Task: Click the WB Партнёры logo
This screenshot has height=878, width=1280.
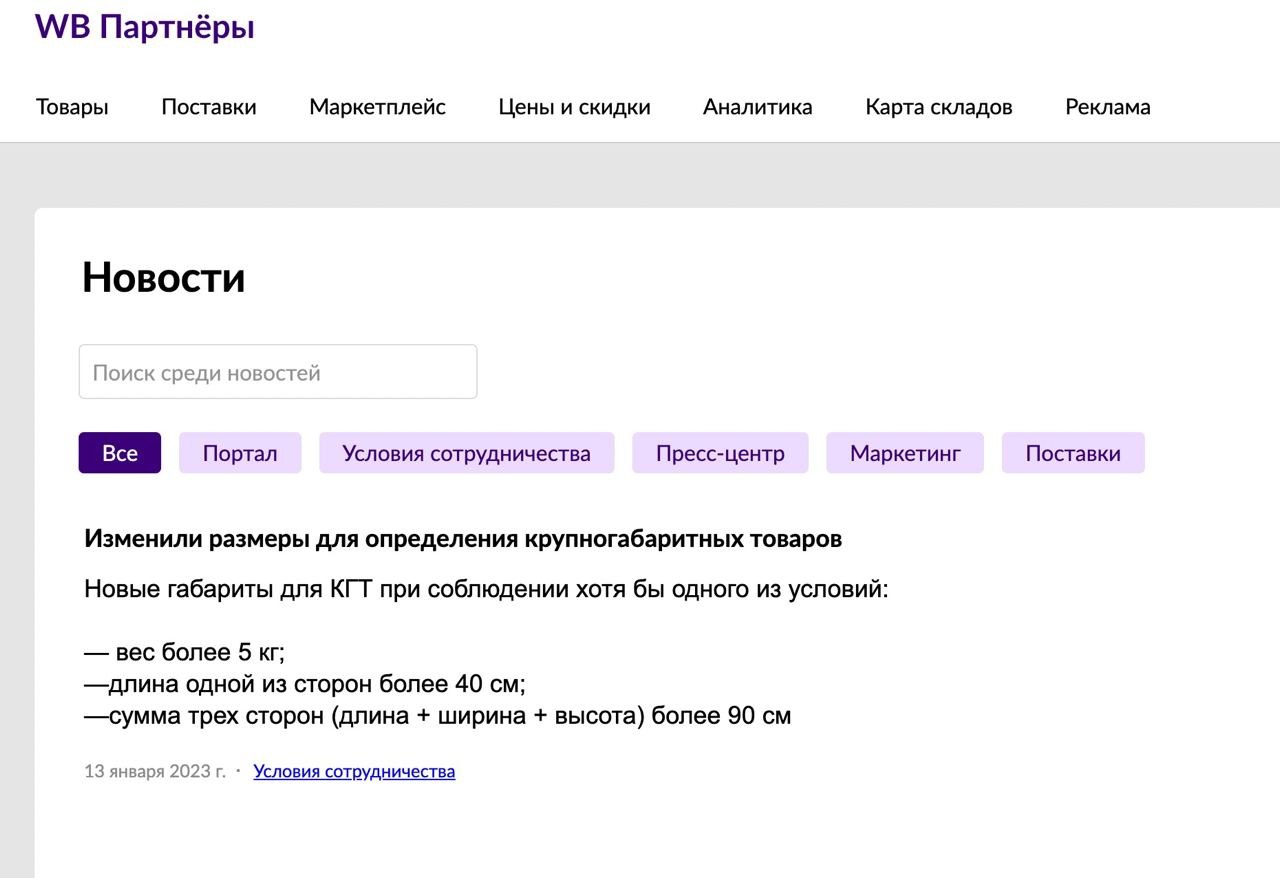Action: (145, 27)
